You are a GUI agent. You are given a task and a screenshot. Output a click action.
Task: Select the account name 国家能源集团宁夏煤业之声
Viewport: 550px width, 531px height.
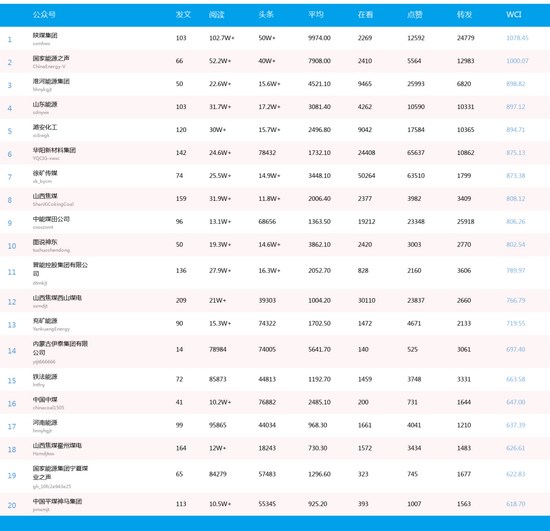click(x=60, y=473)
